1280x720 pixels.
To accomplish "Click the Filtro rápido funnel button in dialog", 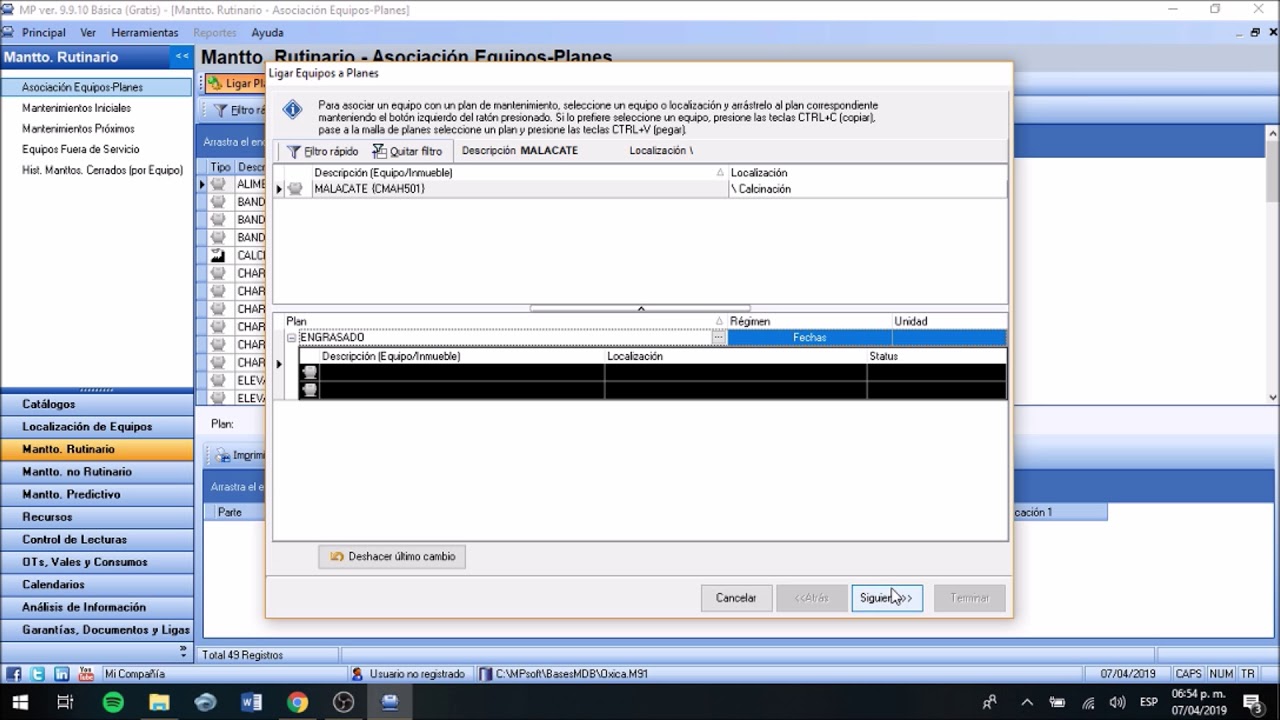I will click(x=322, y=151).
